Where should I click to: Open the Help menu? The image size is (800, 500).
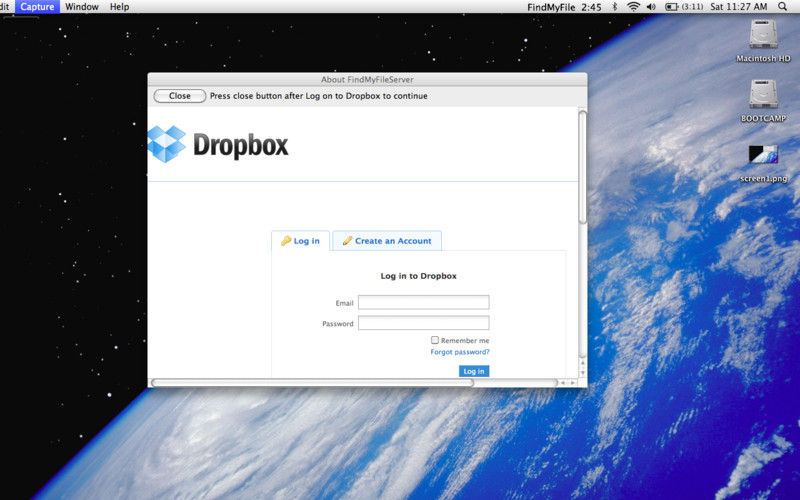point(119,7)
